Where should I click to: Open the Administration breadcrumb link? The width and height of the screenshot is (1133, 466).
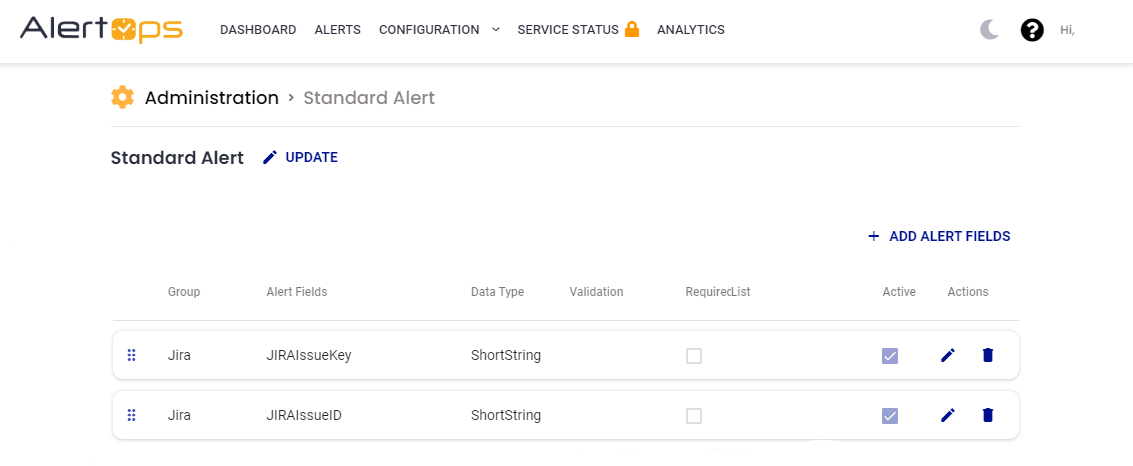click(211, 98)
